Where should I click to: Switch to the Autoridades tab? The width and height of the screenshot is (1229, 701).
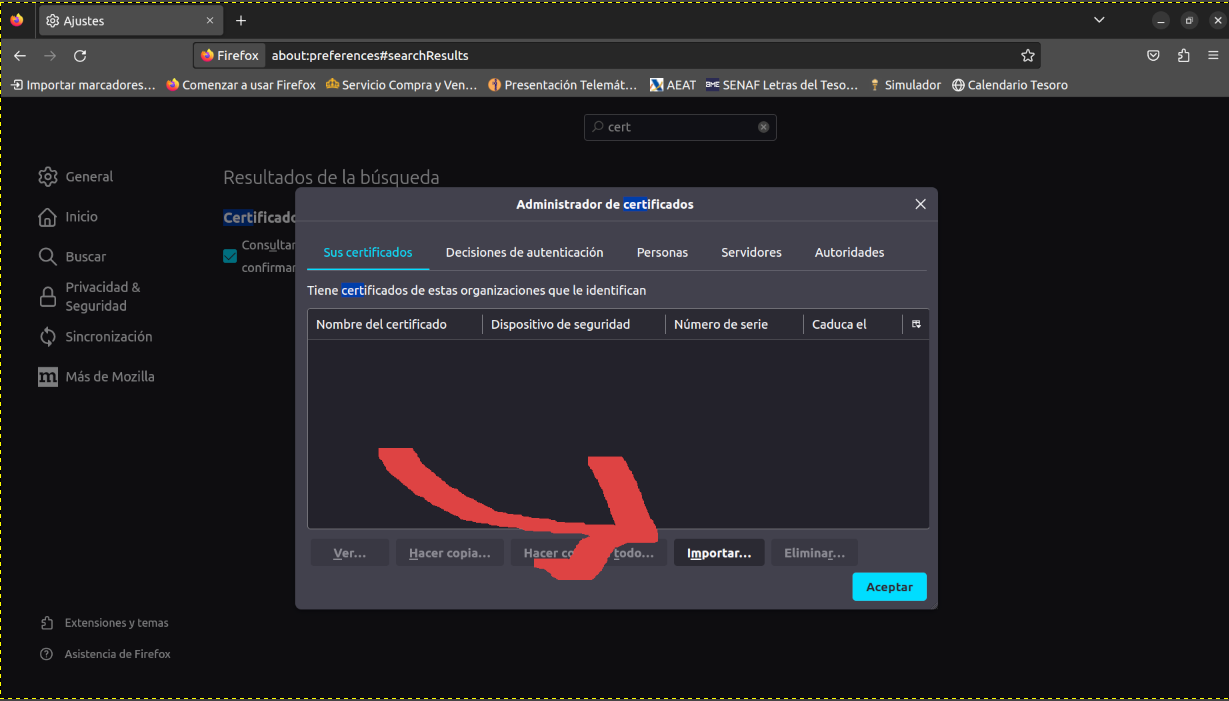tap(849, 253)
